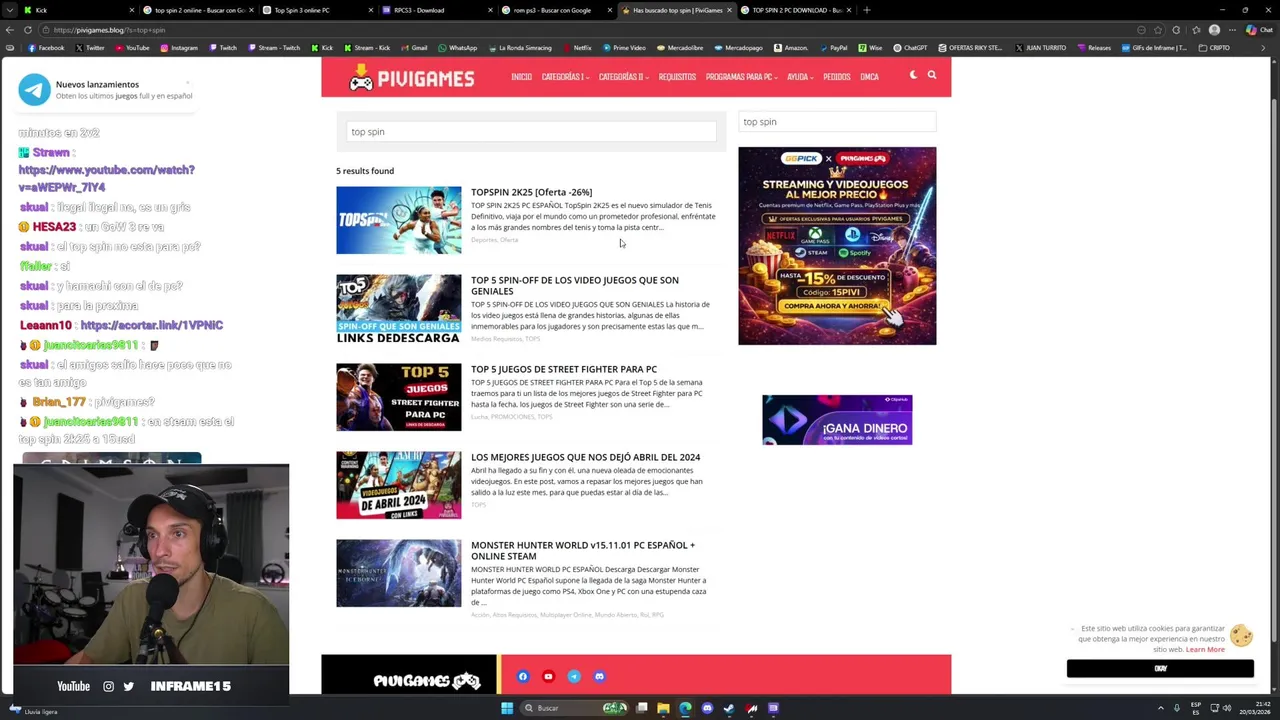Viewport: 1280px width, 720px height.
Task: Open Task View on the taskbar
Action: tap(641, 708)
